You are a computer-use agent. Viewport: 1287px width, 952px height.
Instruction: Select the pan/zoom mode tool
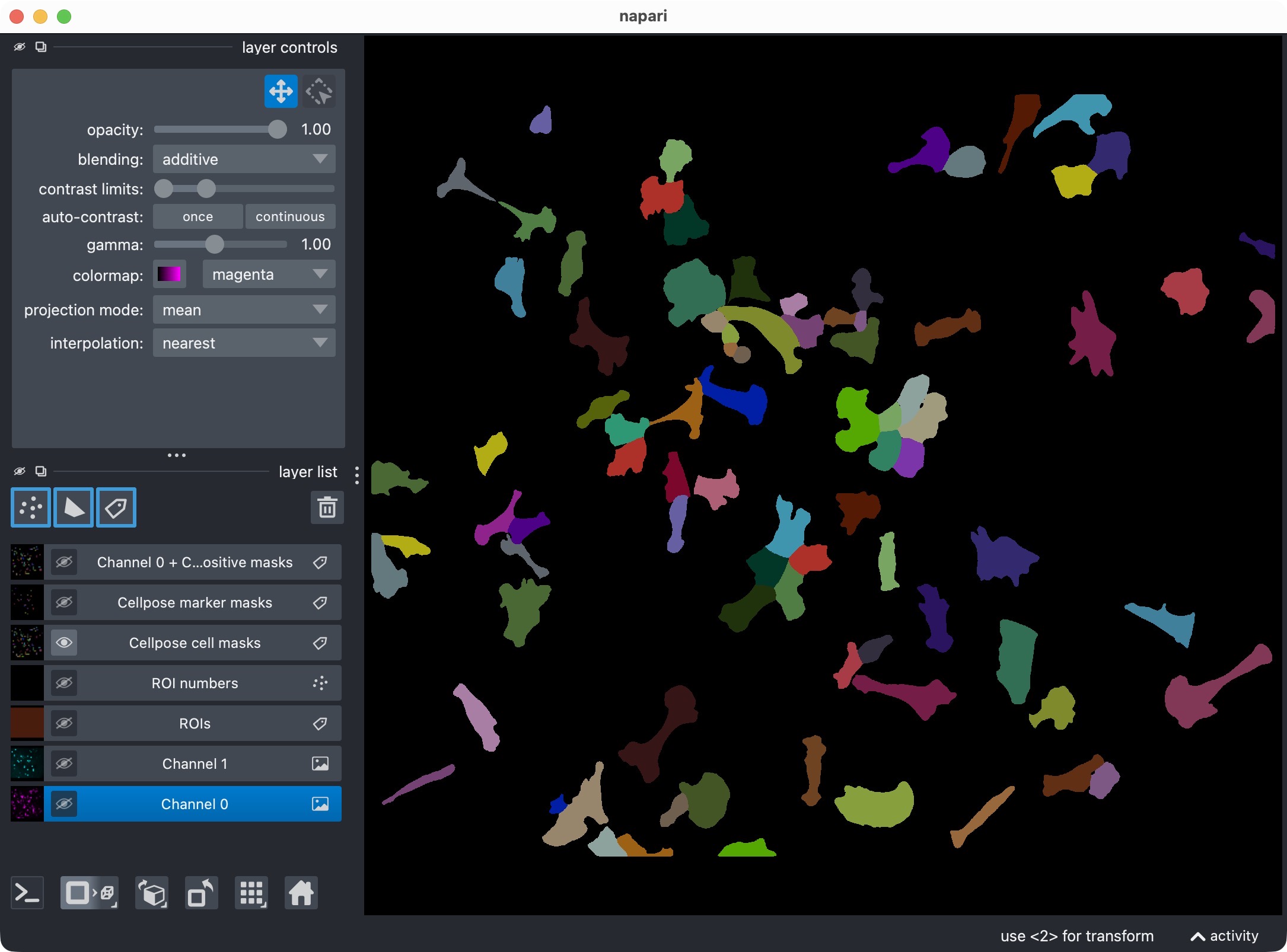[281, 92]
